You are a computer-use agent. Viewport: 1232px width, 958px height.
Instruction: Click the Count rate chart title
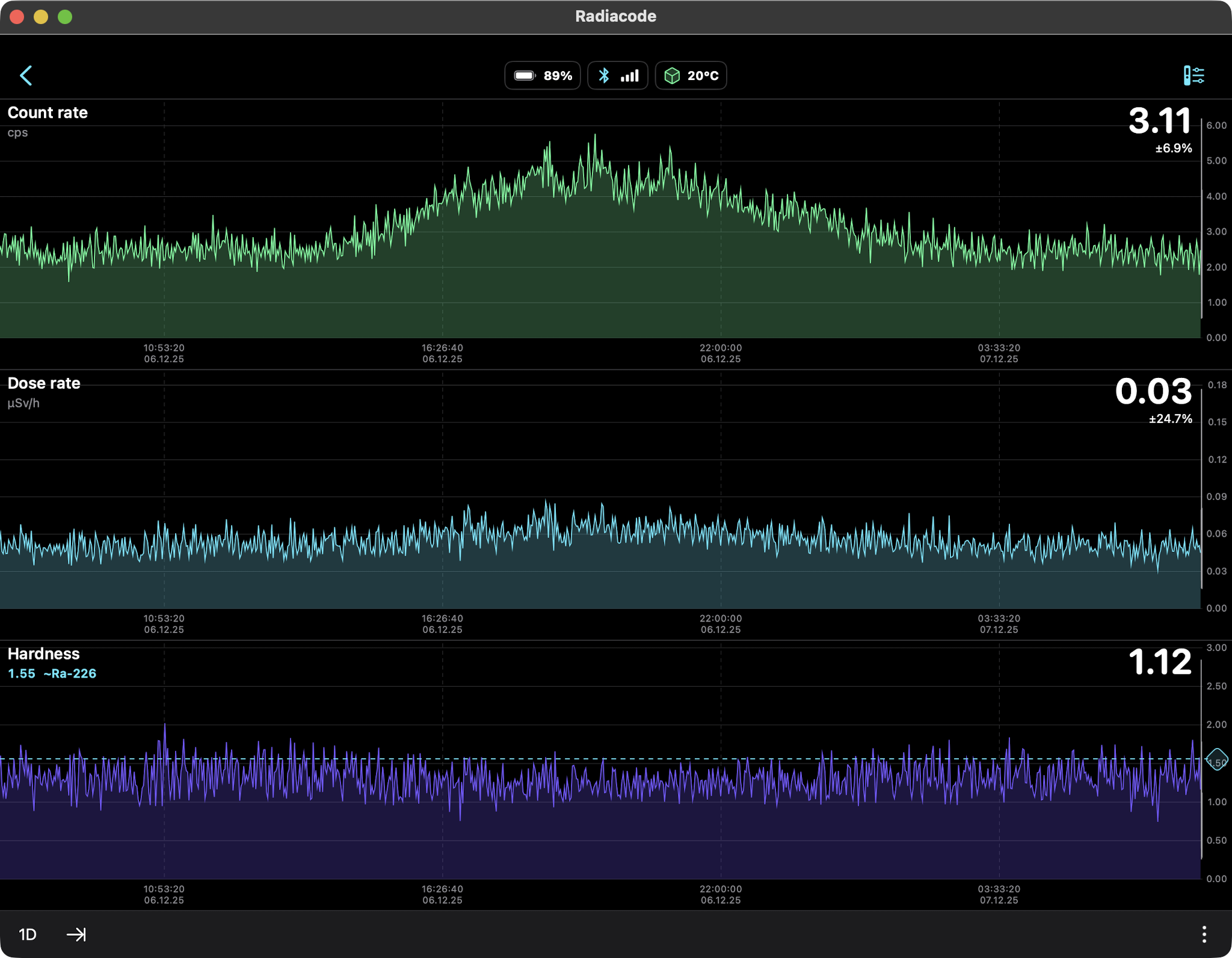(48, 113)
